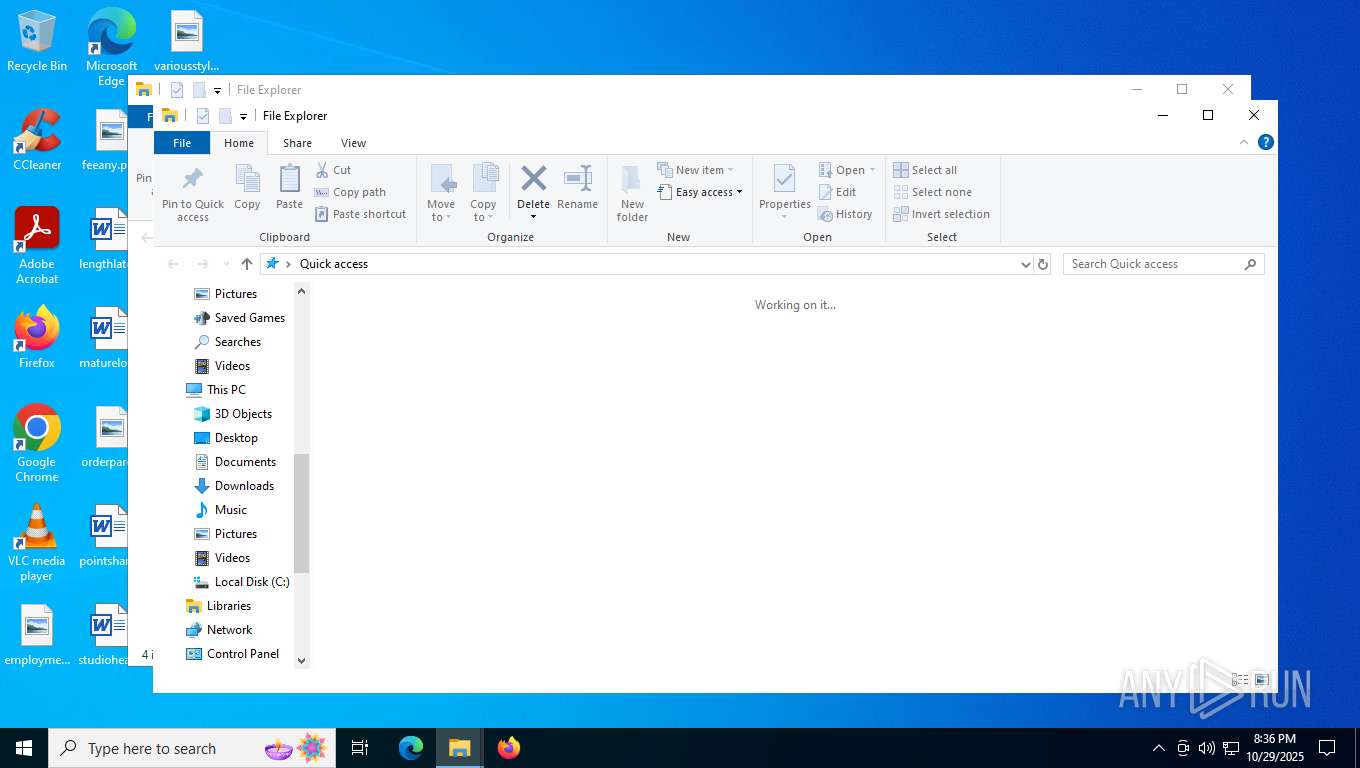Switch to large icons view button
The image size is (1360, 768).
pos(1262,679)
